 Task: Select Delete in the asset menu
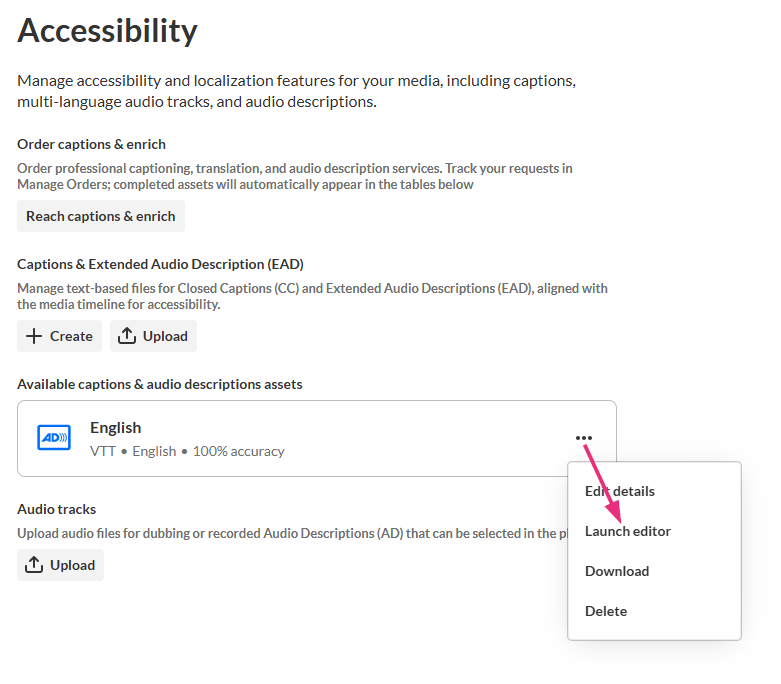606,611
